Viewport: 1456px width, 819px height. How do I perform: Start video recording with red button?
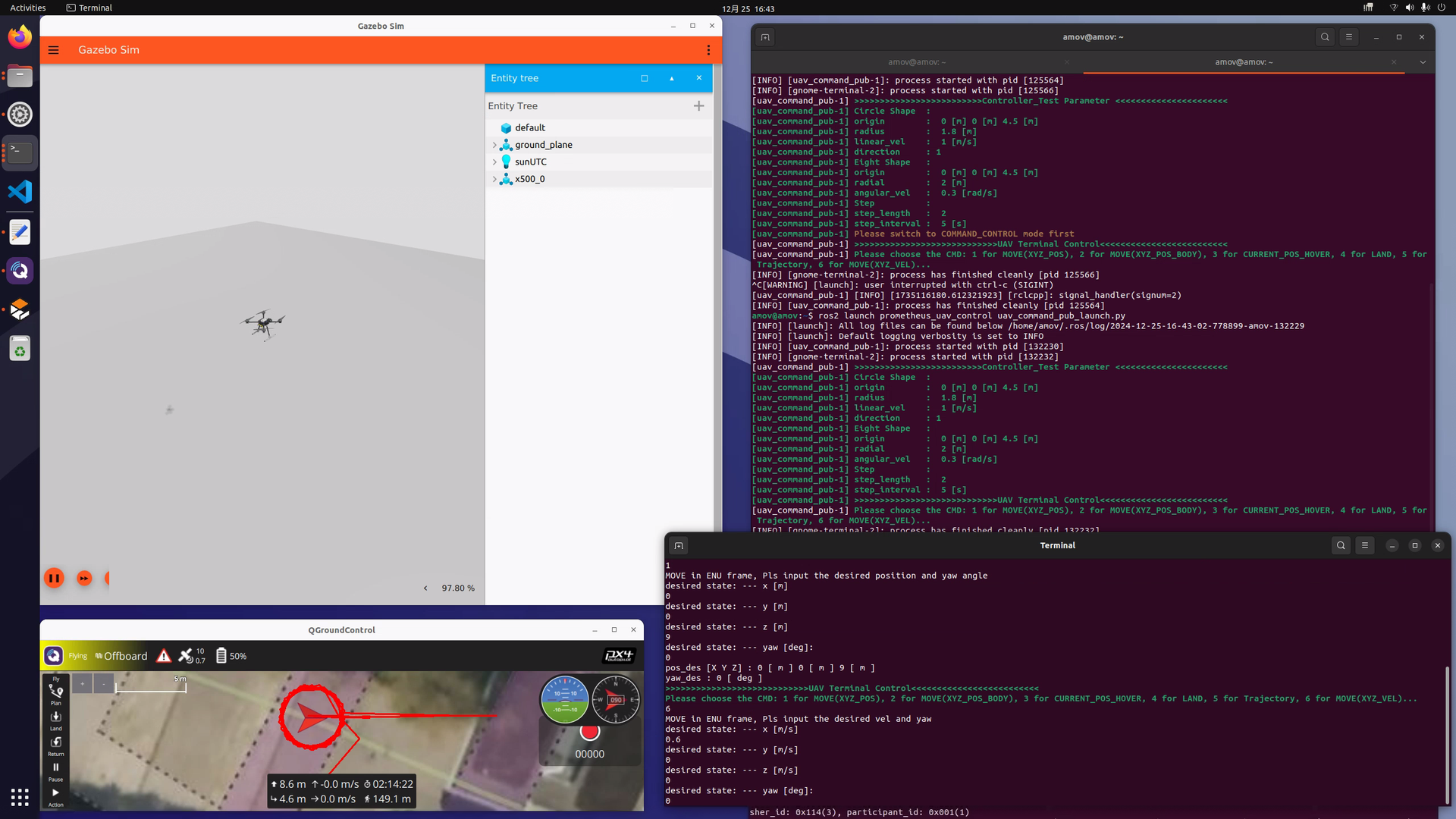[589, 732]
